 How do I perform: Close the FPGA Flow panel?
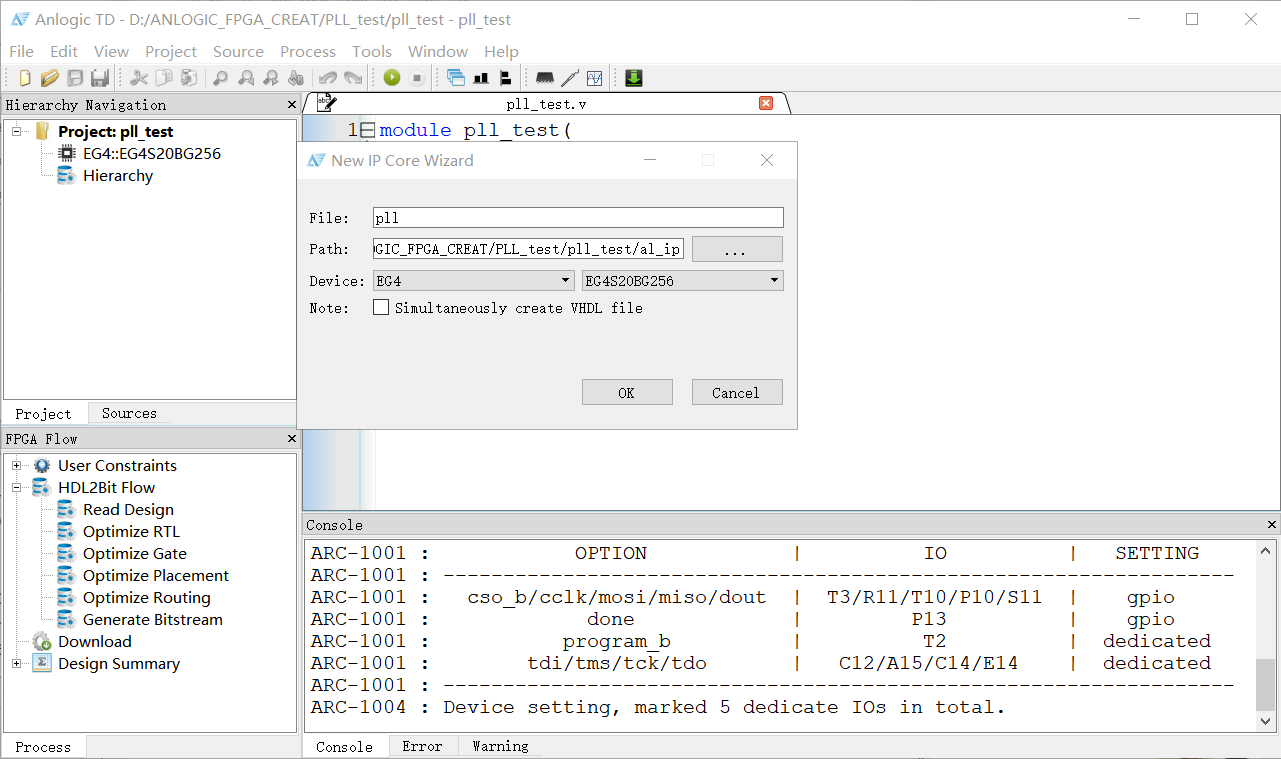(292, 439)
